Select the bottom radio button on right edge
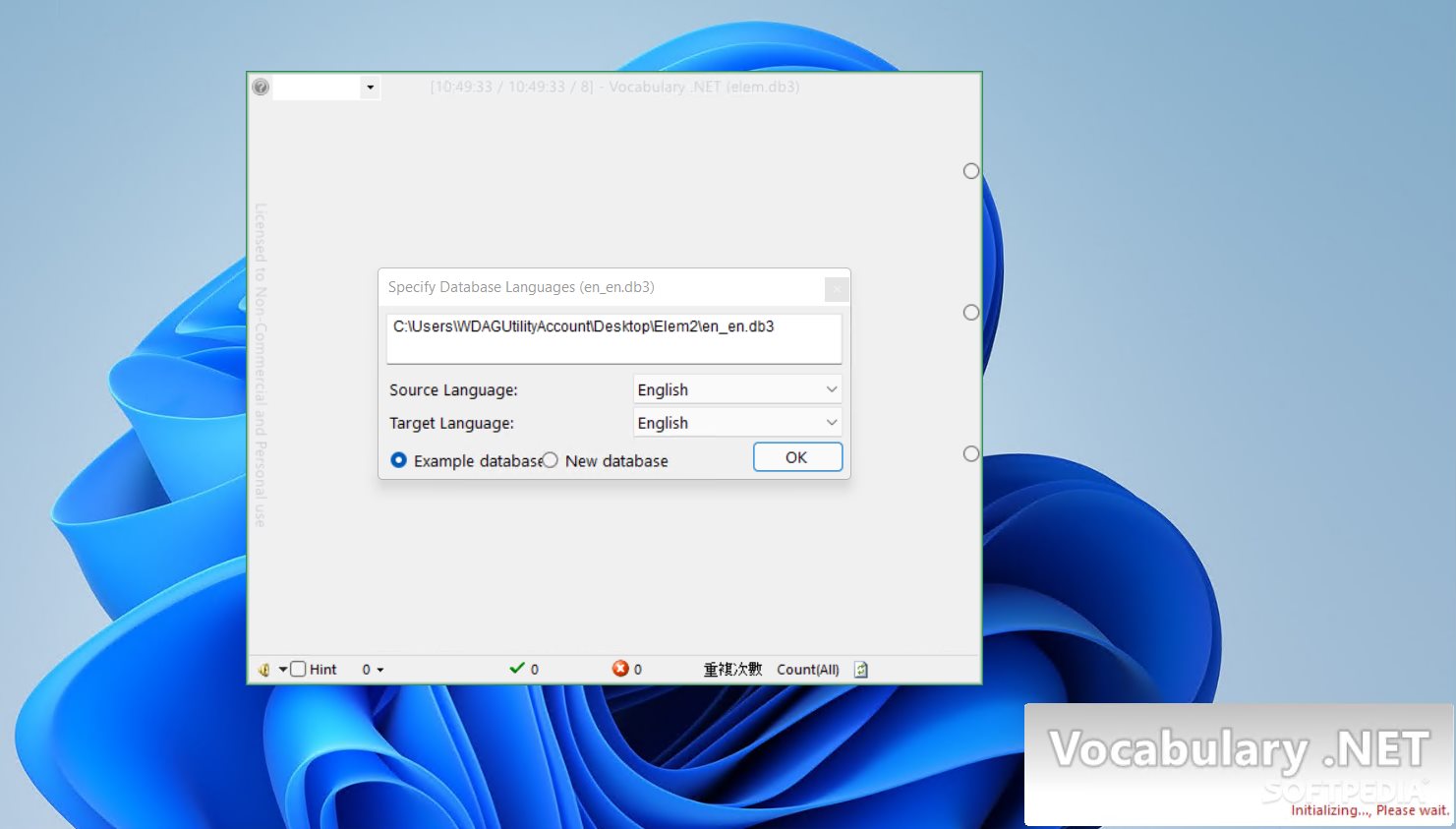This screenshot has height=829, width=1456. [x=971, y=453]
